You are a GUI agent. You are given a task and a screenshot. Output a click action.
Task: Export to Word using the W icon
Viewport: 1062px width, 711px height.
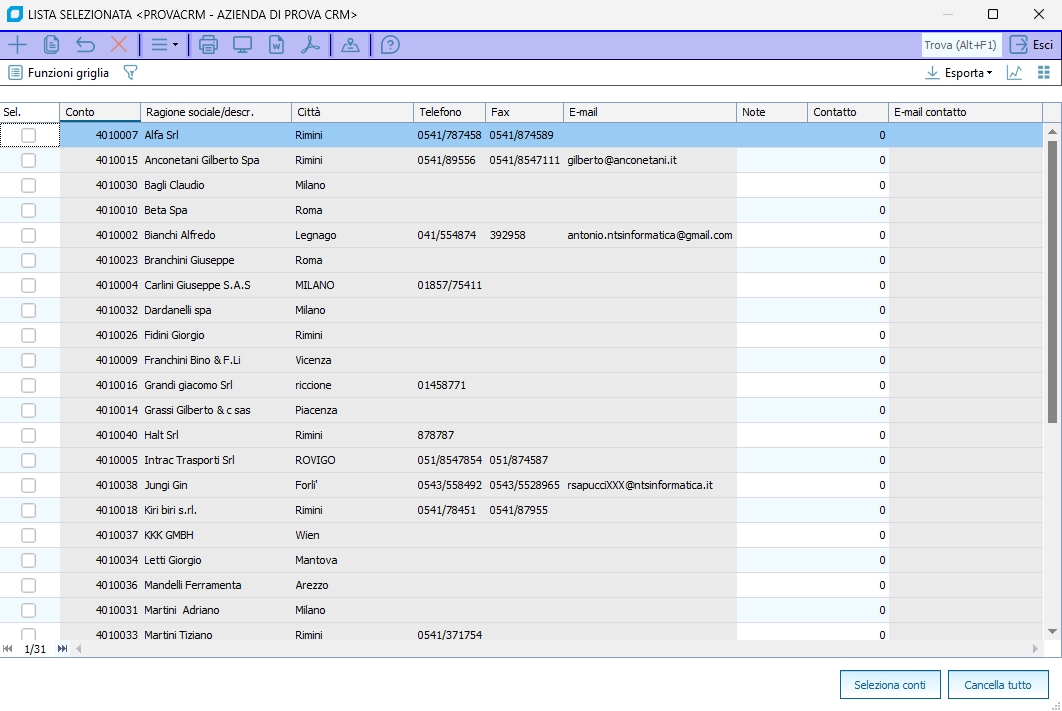(276, 45)
